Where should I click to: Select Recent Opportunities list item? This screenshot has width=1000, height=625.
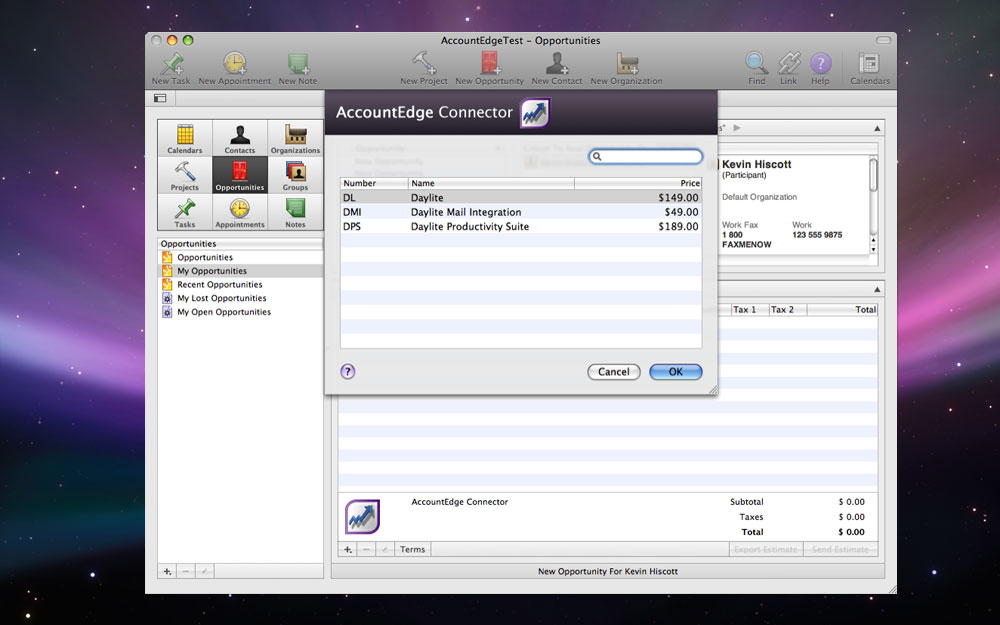point(240,284)
